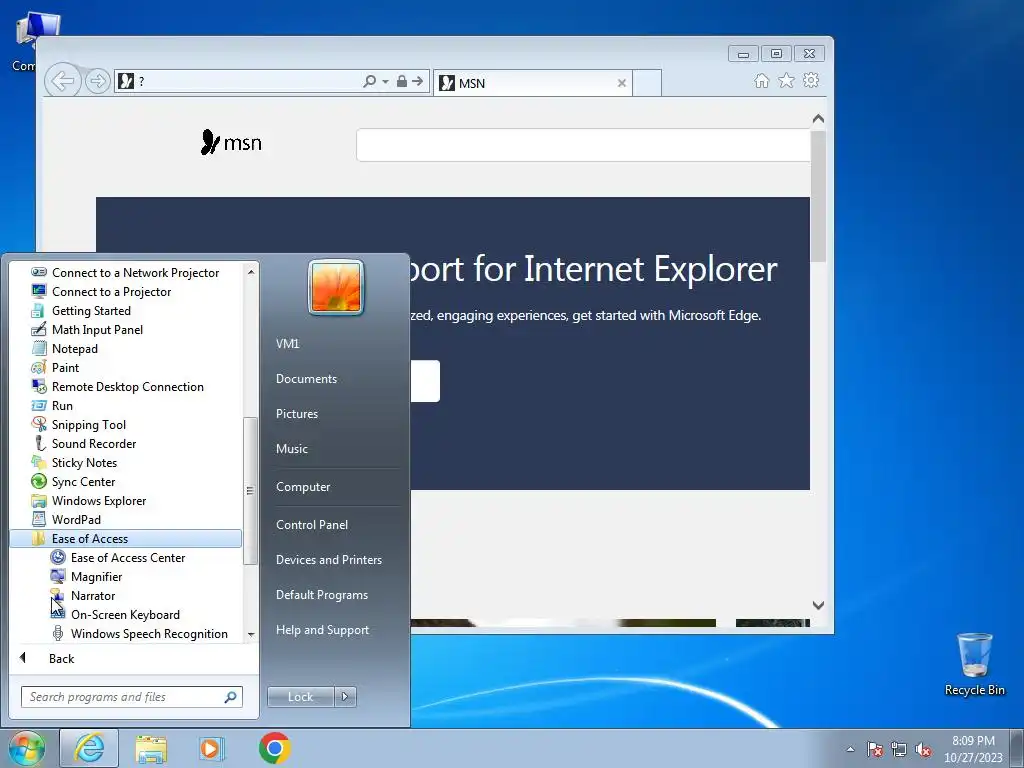1024x768 pixels.
Task: Open Documents from Start menu
Action: click(x=306, y=379)
